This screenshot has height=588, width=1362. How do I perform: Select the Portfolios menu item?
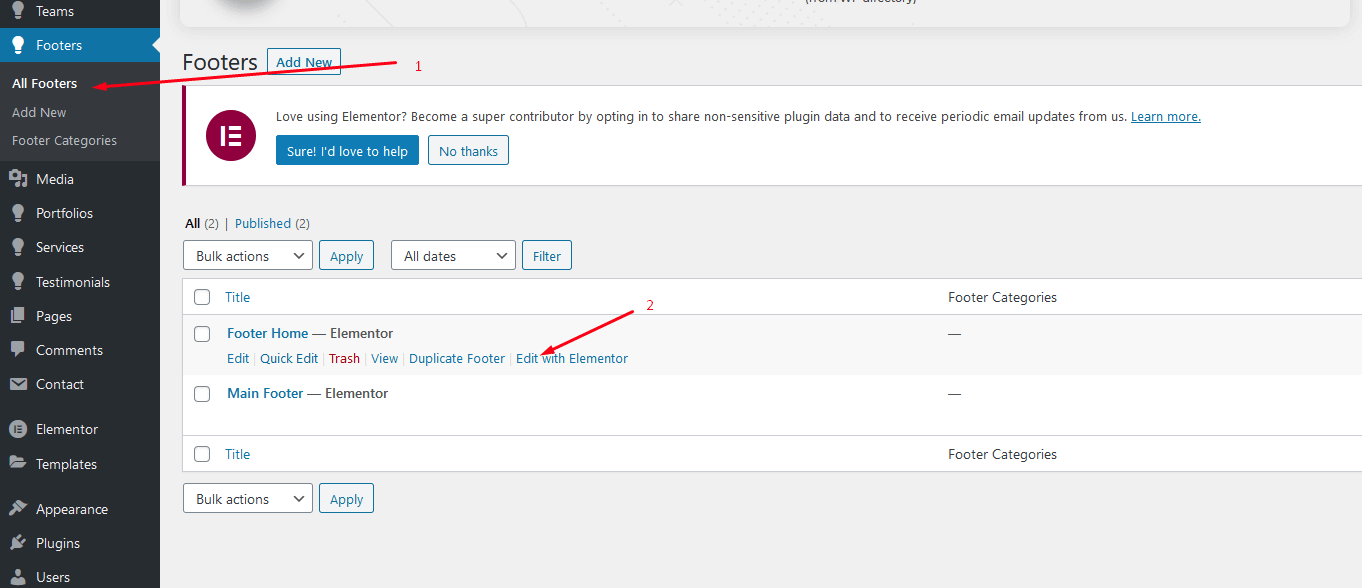tap(64, 213)
